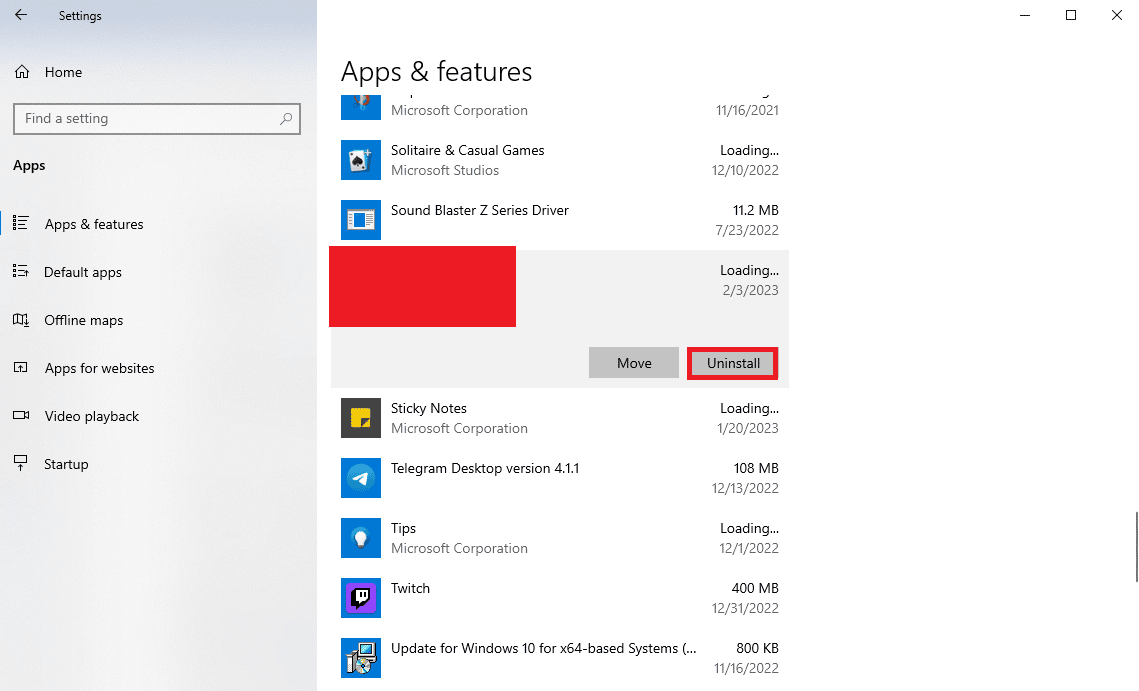Click the 12/10/2022 install date
This screenshot has height=691, width=1139.
[745, 170]
